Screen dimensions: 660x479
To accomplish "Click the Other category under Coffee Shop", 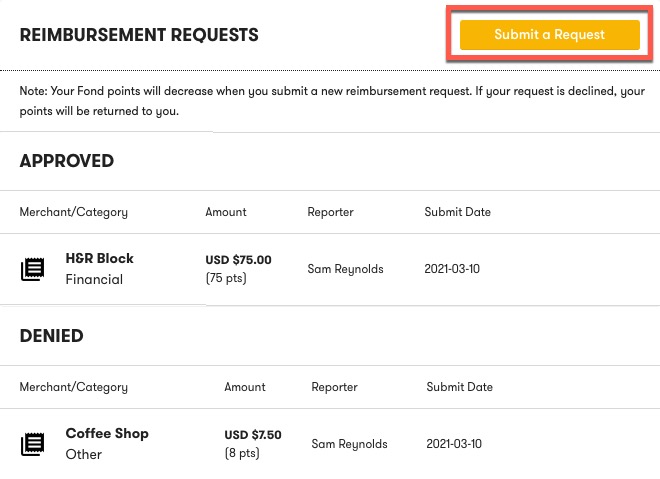I will point(84,455).
